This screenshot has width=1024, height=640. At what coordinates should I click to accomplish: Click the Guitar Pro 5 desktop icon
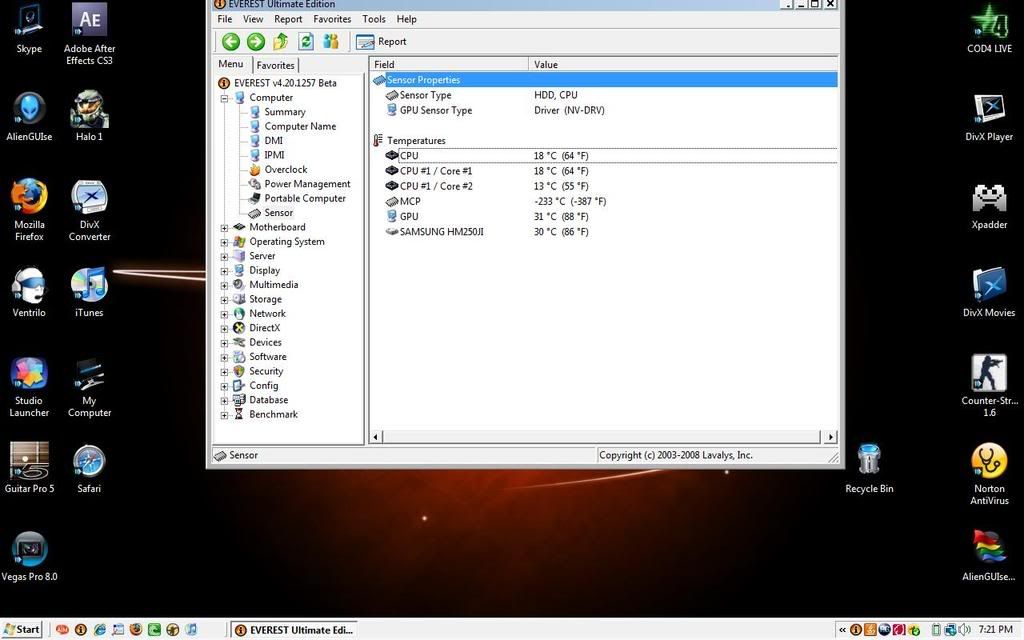[29, 468]
